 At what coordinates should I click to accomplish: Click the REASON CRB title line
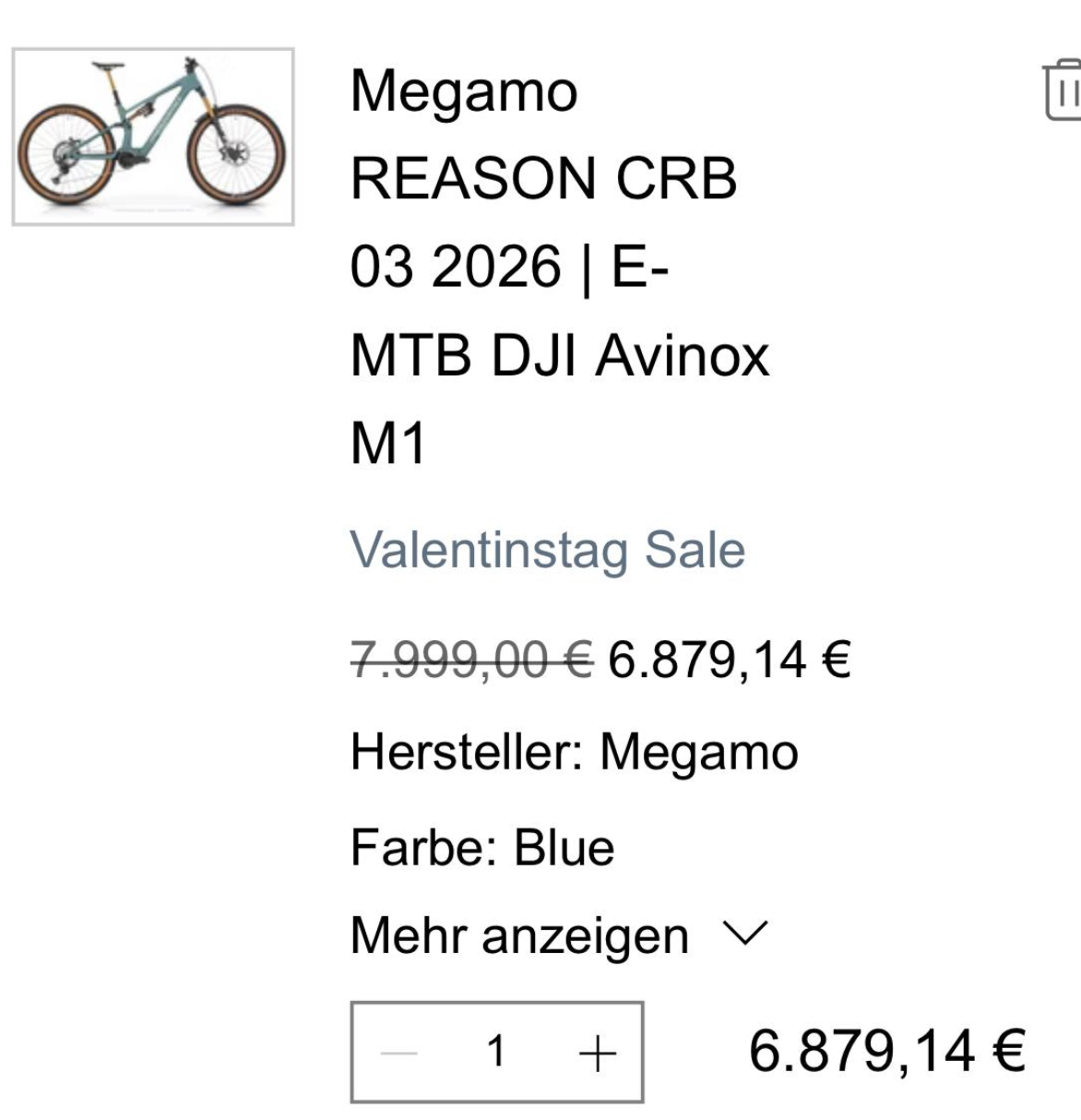(x=543, y=178)
